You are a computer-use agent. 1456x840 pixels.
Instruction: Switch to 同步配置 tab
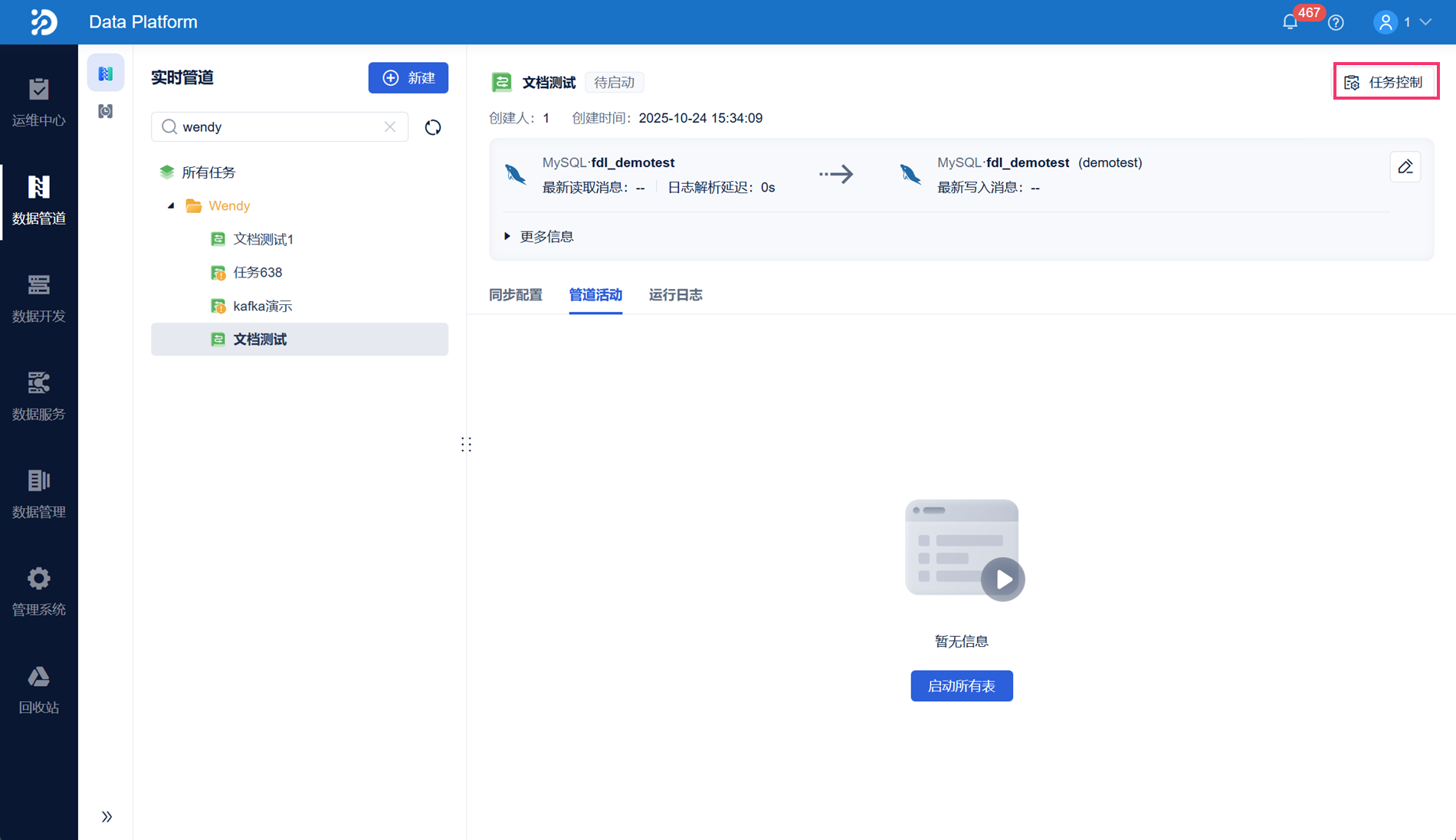coord(516,294)
